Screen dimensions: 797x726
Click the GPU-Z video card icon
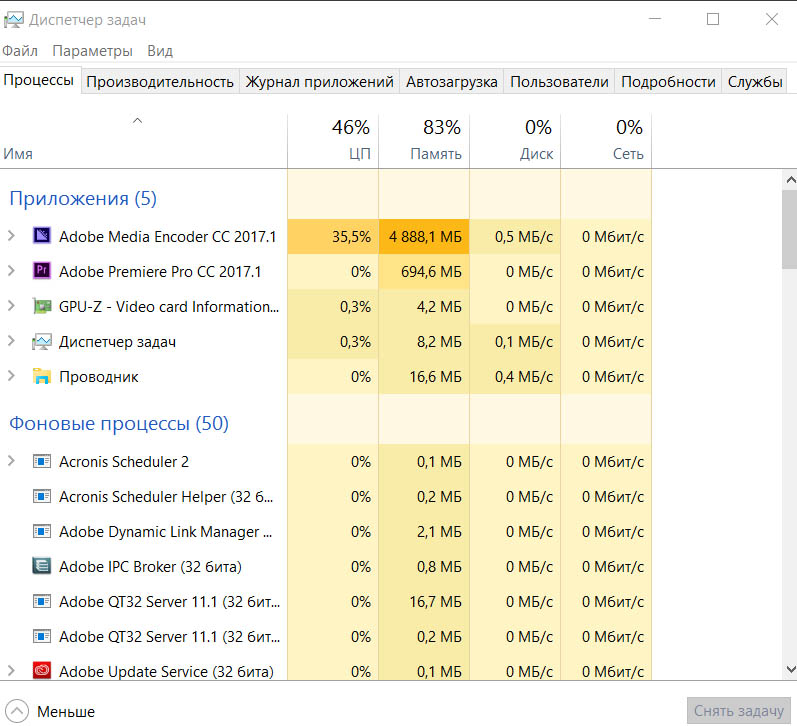coord(42,306)
